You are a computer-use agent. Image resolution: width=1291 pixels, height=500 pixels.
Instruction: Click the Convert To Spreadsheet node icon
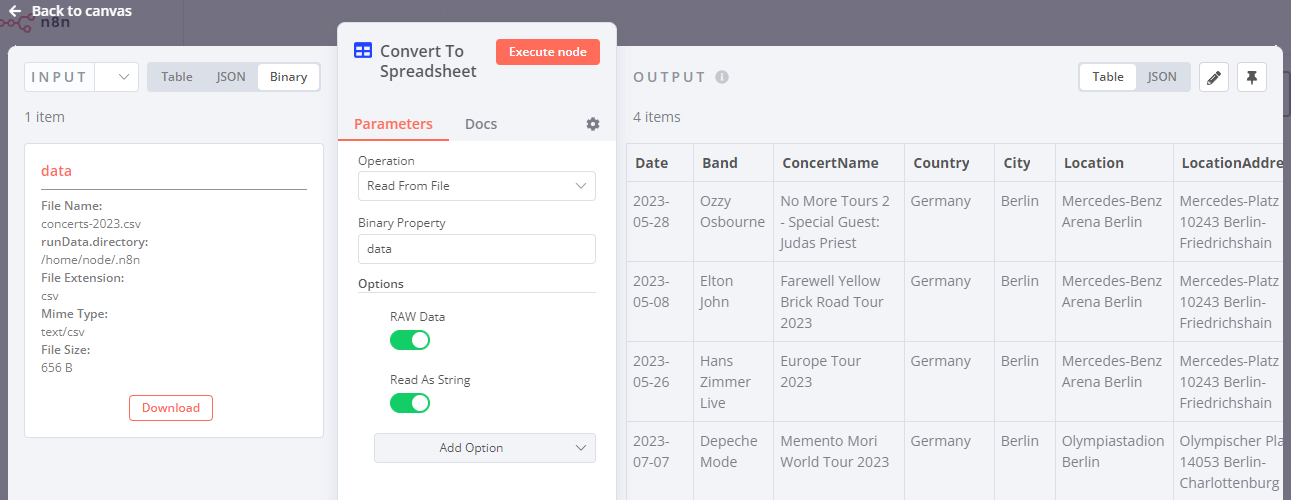click(x=363, y=51)
